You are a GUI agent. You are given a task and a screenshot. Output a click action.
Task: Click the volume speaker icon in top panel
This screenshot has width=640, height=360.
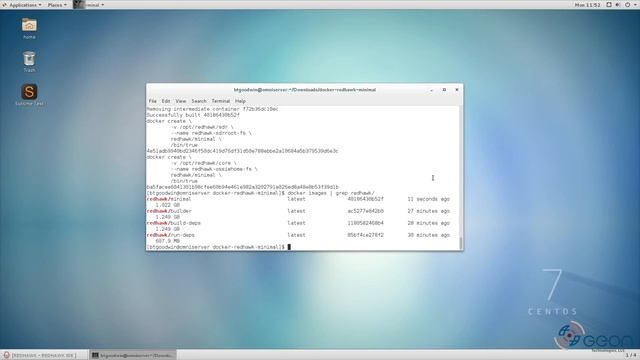(618, 5)
